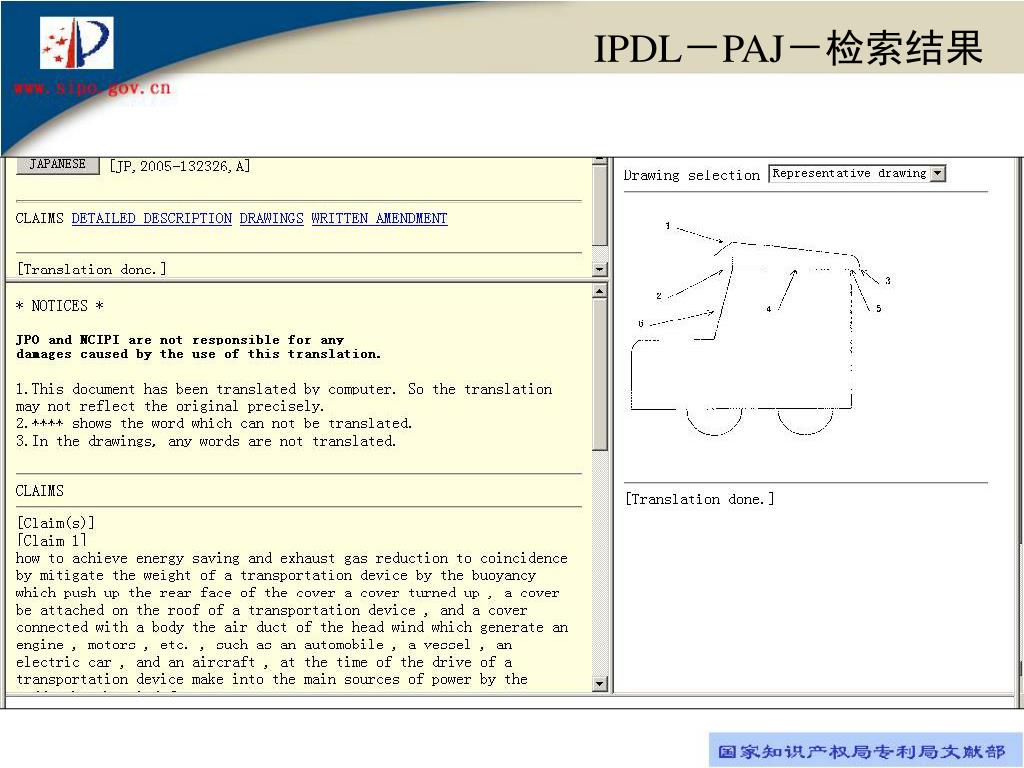Click reference number 3 in the drawing

888,280
